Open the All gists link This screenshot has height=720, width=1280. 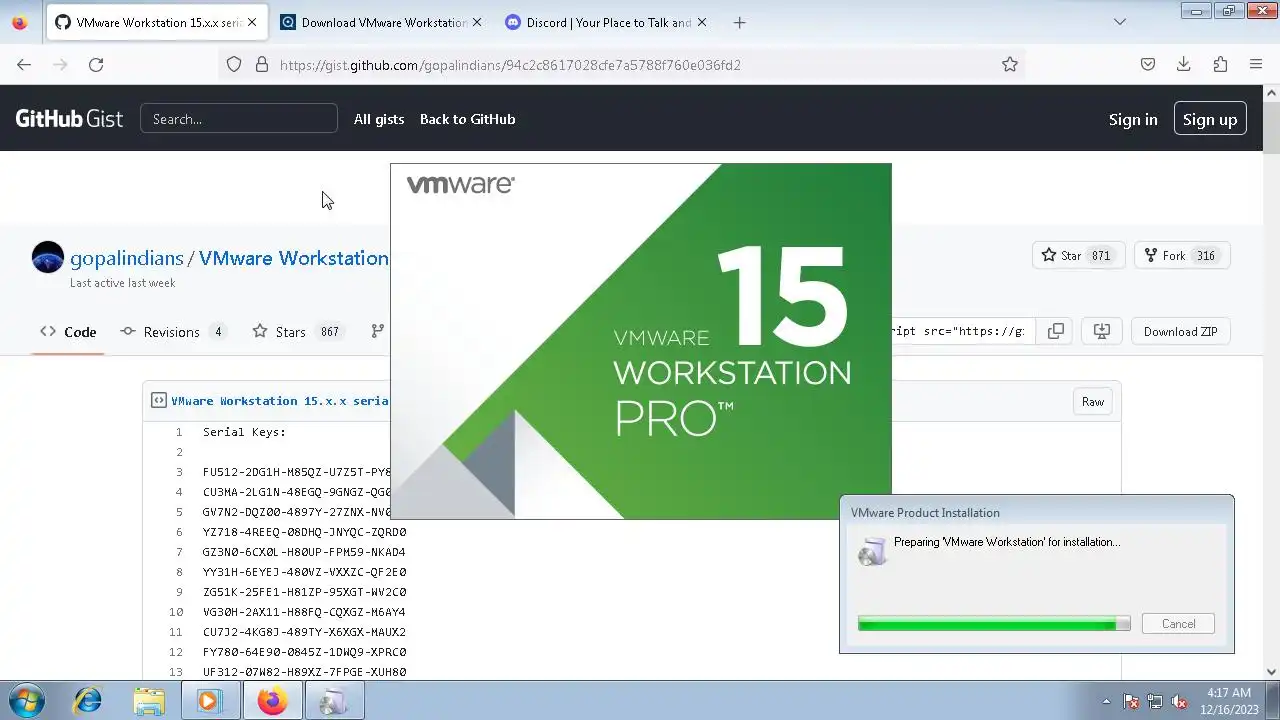379,119
